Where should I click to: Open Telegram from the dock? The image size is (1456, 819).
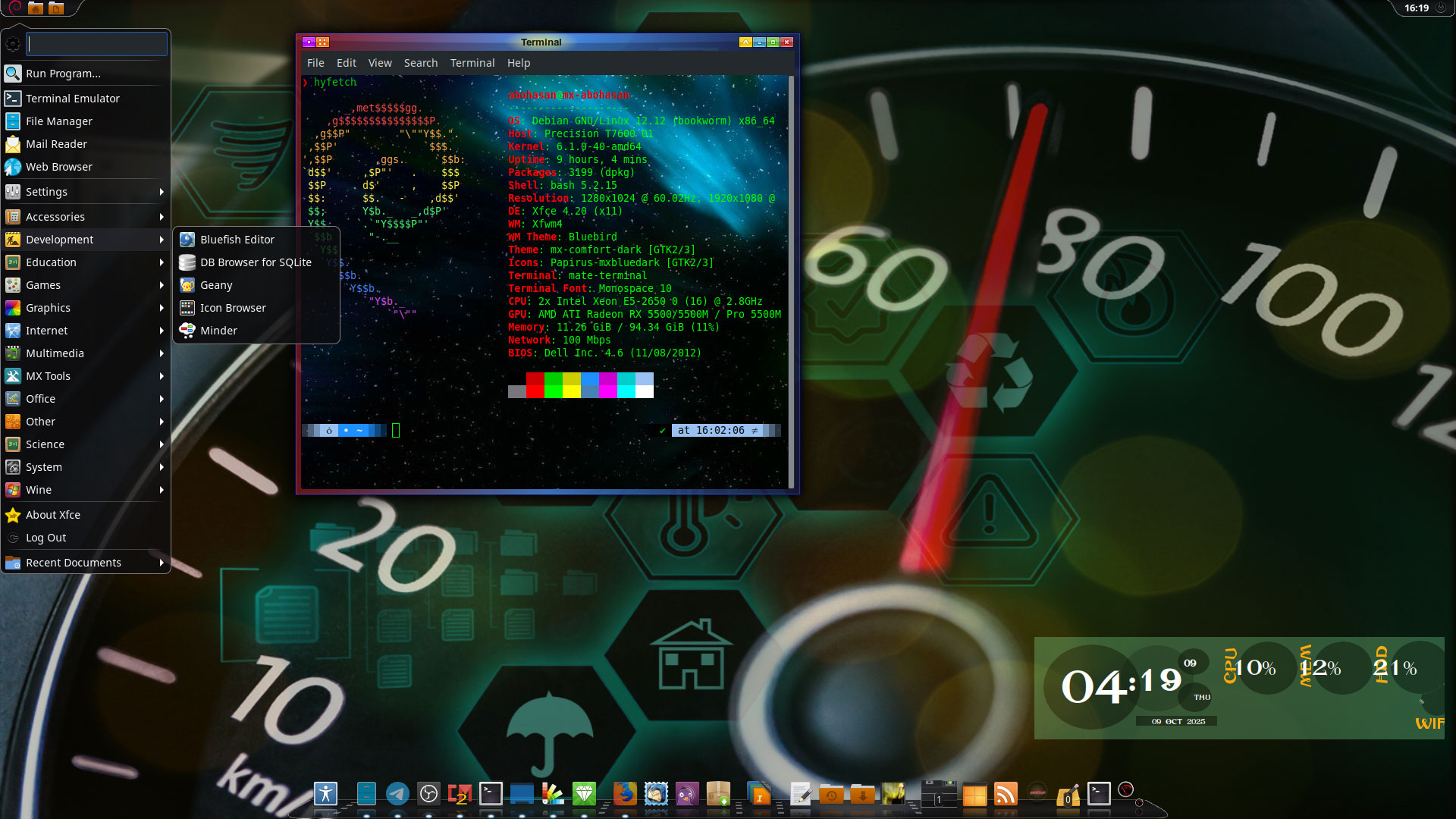(397, 794)
